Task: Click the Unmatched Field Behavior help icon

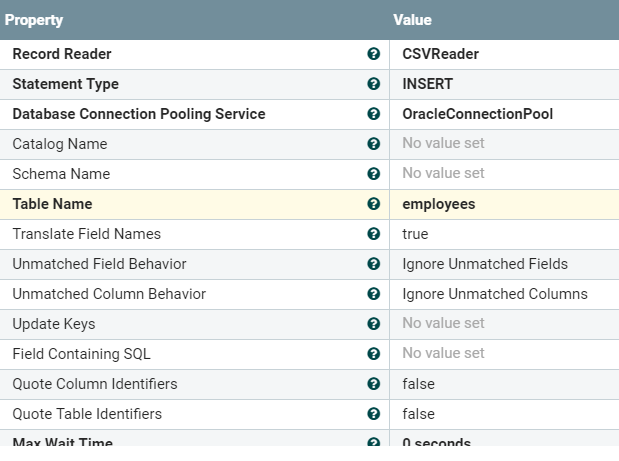Action: (374, 264)
